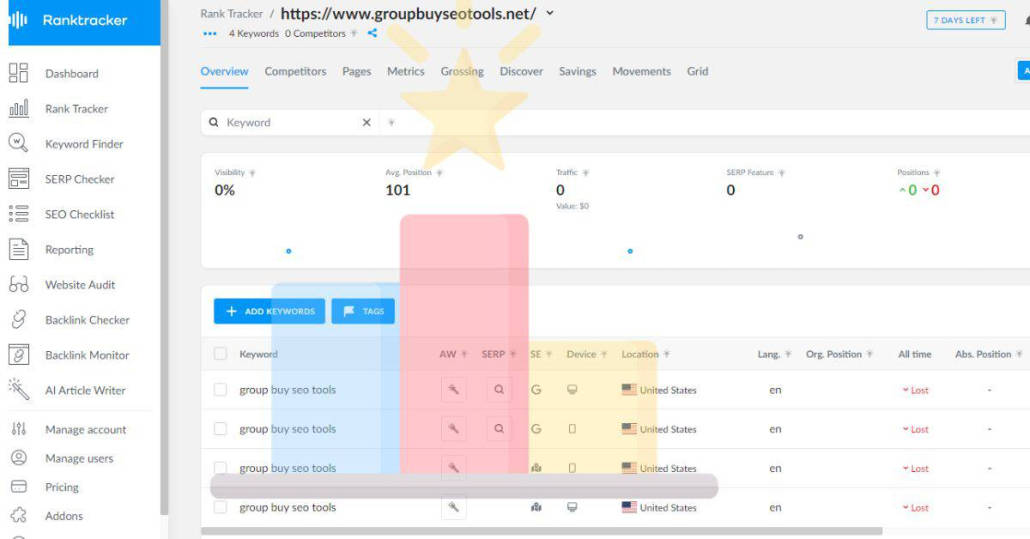Click the sidebar vertical scrollbar
1030x539 pixels.
(164, 257)
